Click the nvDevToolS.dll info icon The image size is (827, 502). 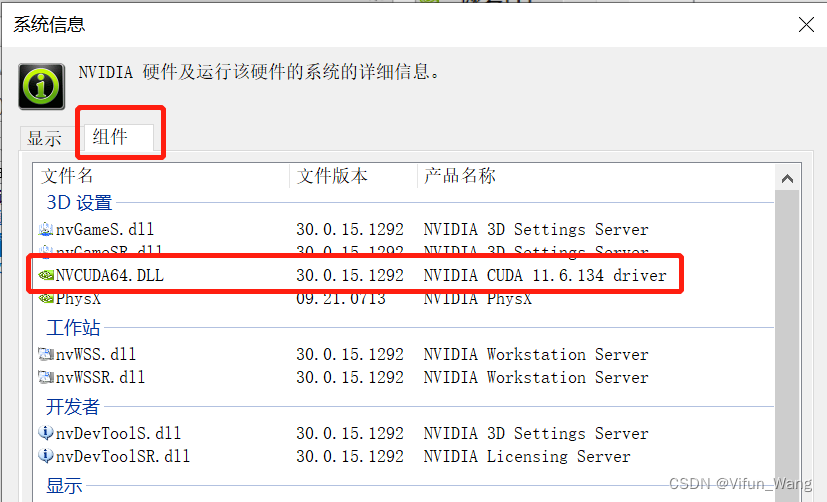(46, 433)
